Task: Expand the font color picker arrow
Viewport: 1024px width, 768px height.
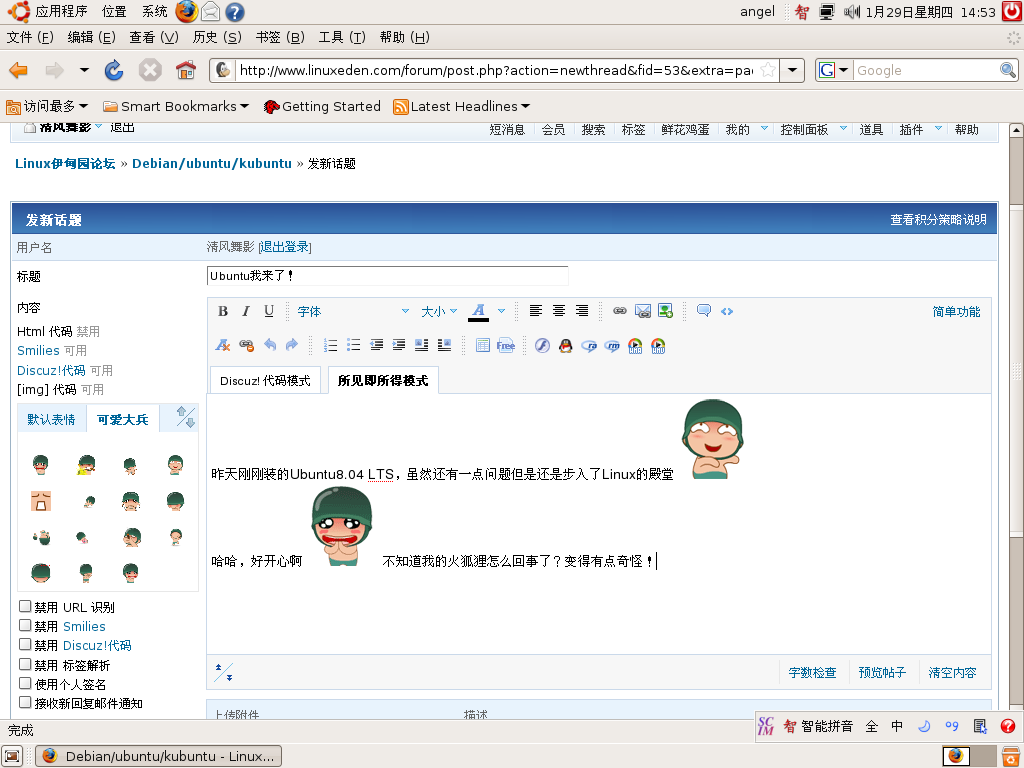Action: click(501, 312)
